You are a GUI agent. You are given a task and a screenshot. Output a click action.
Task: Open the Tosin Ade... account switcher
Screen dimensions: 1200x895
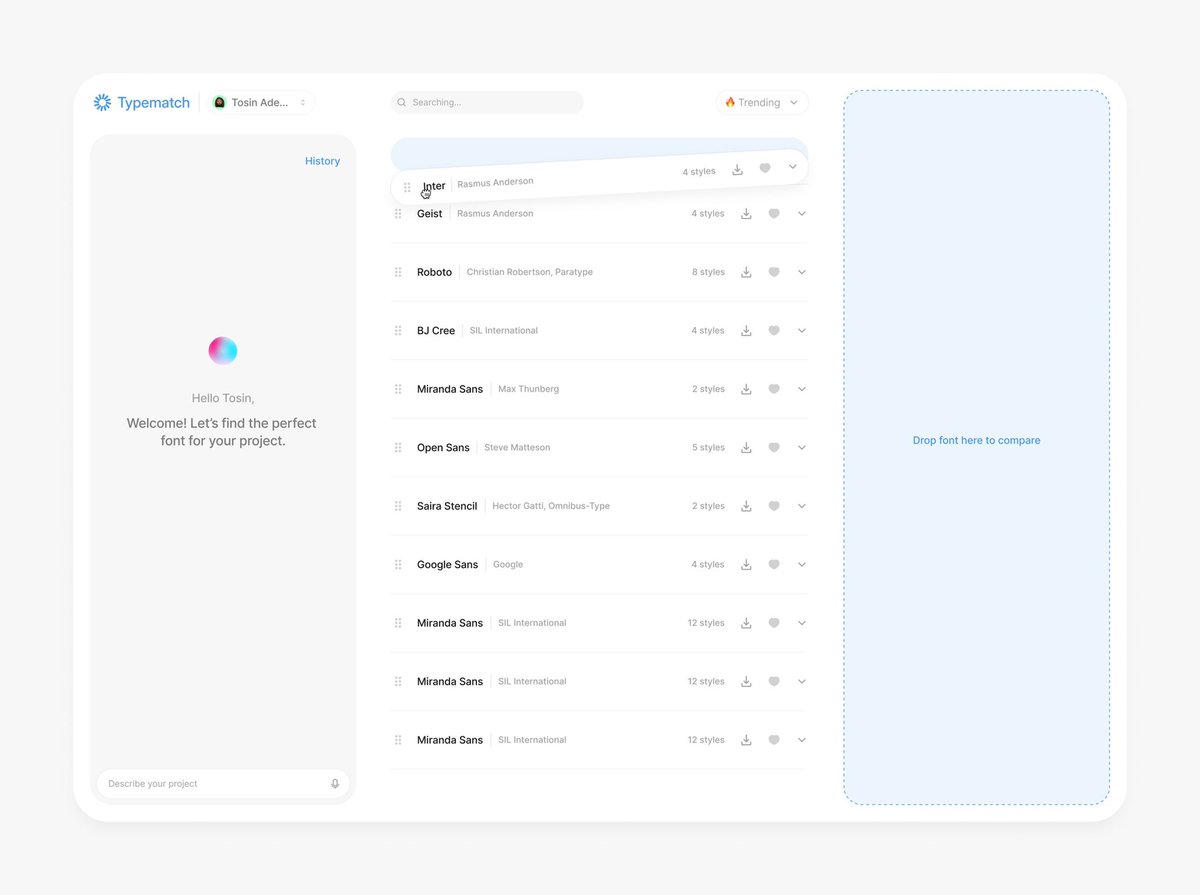[x=262, y=102]
